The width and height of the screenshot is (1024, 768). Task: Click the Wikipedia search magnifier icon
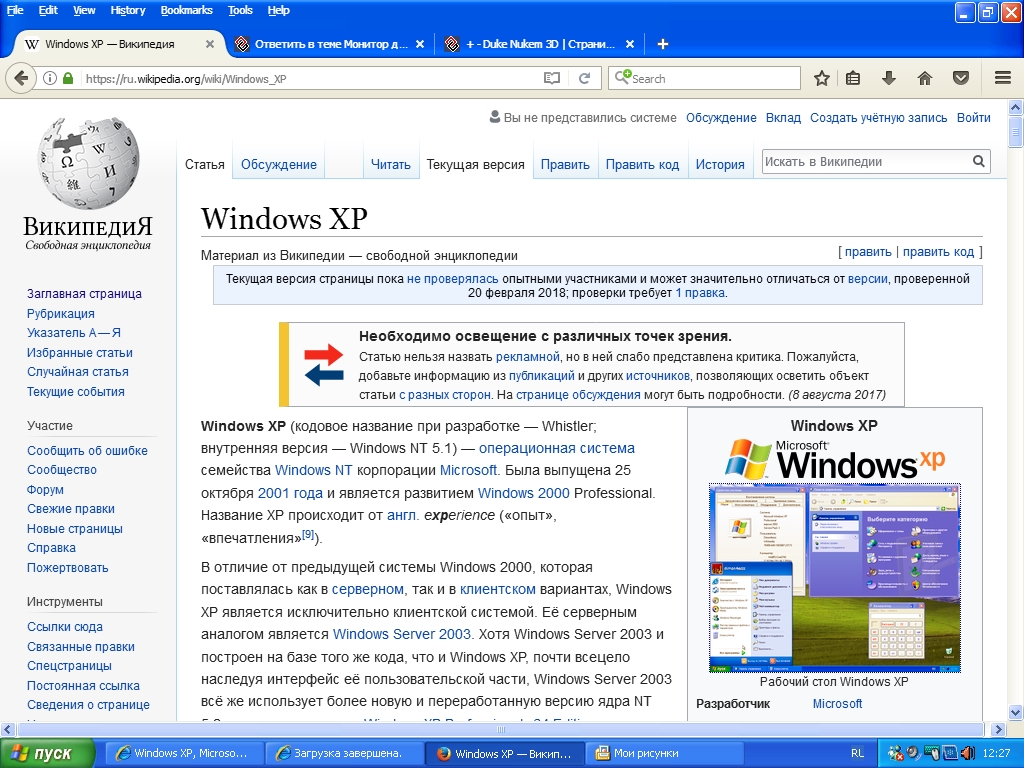pos(978,161)
